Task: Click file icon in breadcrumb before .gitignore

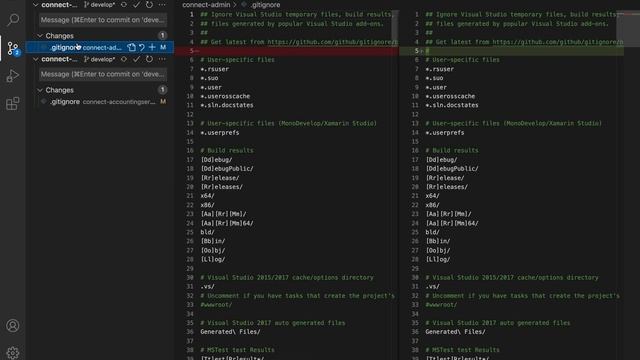Action: tap(244, 4)
